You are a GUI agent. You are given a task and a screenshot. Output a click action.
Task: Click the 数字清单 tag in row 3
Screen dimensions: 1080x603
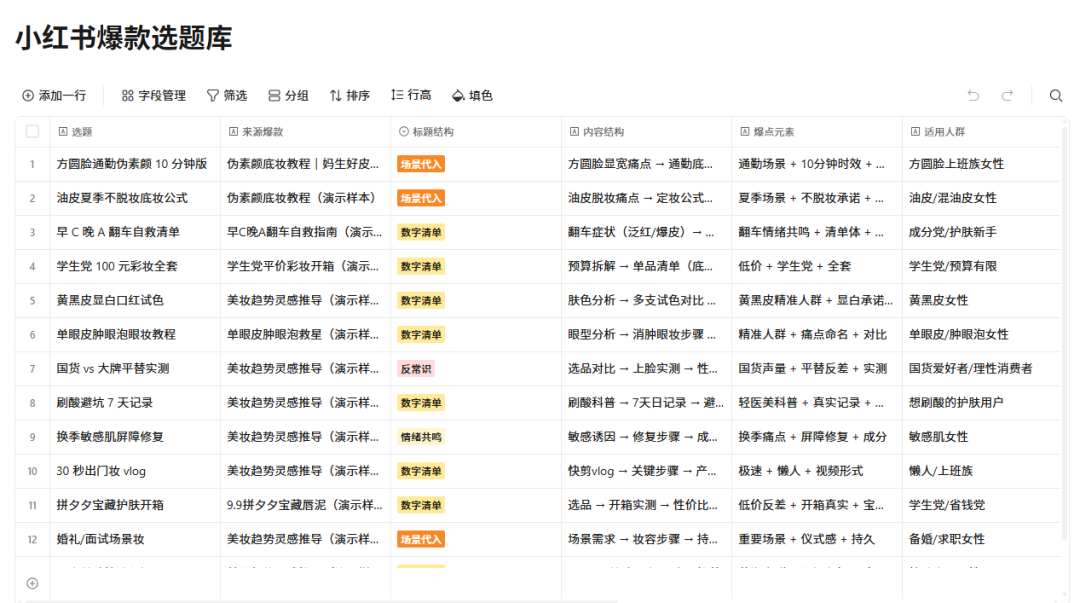click(x=421, y=232)
